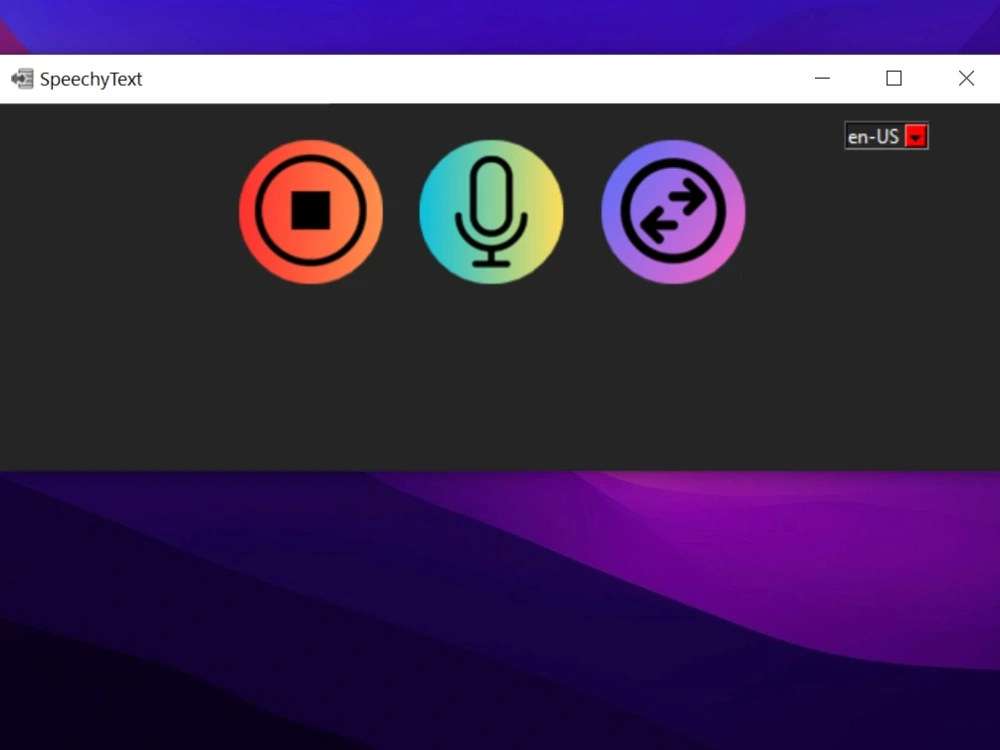This screenshot has width=1000, height=750.
Task: Toggle speech playback off with stop control
Action: tap(311, 211)
